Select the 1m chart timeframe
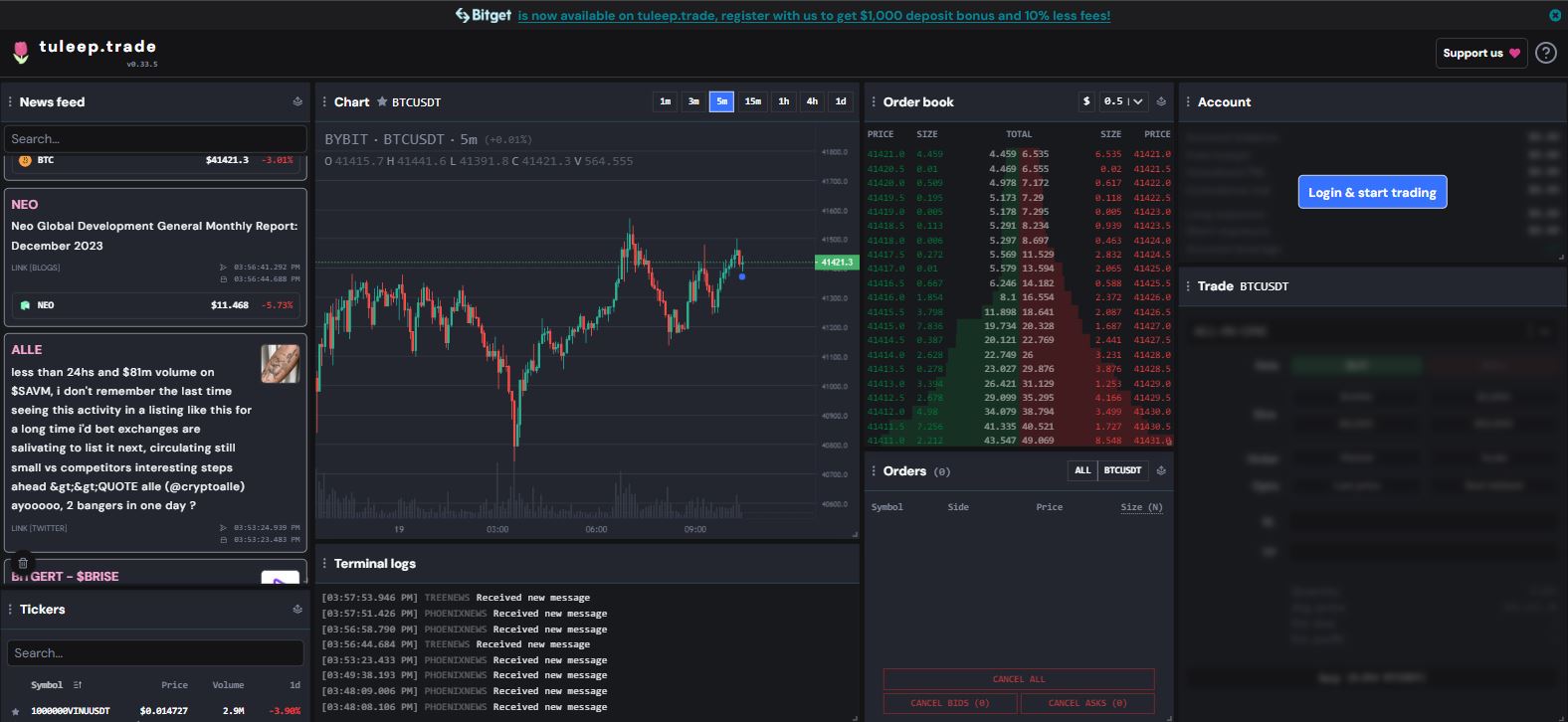Viewport: 1568px width, 722px height. (x=665, y=101)
